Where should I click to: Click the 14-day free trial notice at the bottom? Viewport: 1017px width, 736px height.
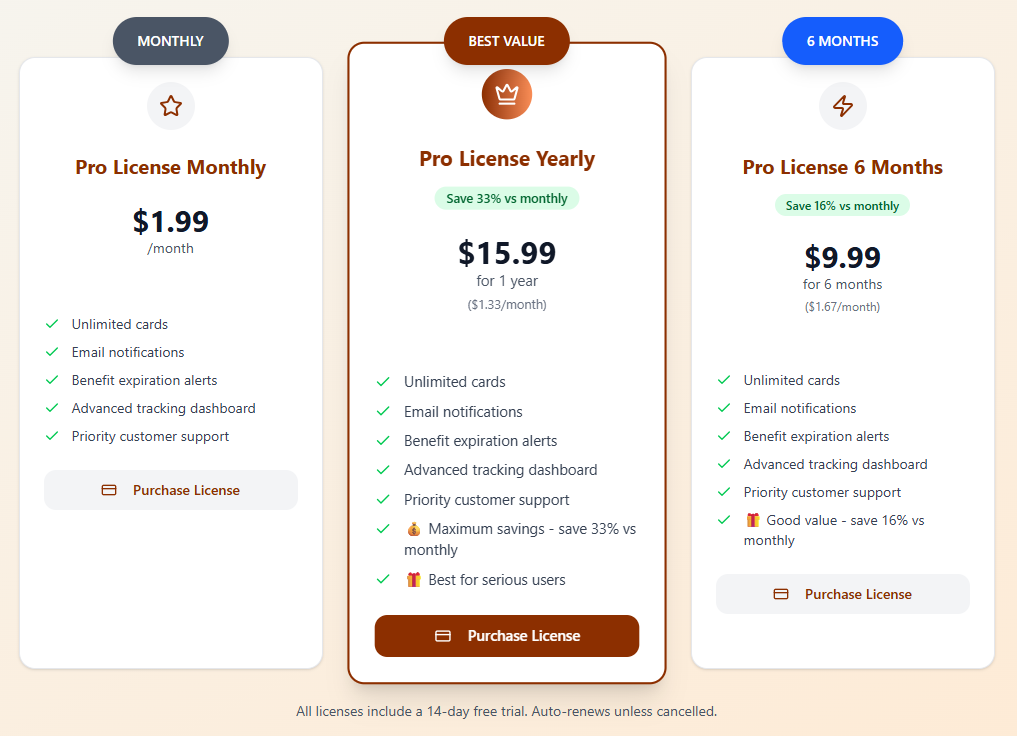click(x=506, y=711)
